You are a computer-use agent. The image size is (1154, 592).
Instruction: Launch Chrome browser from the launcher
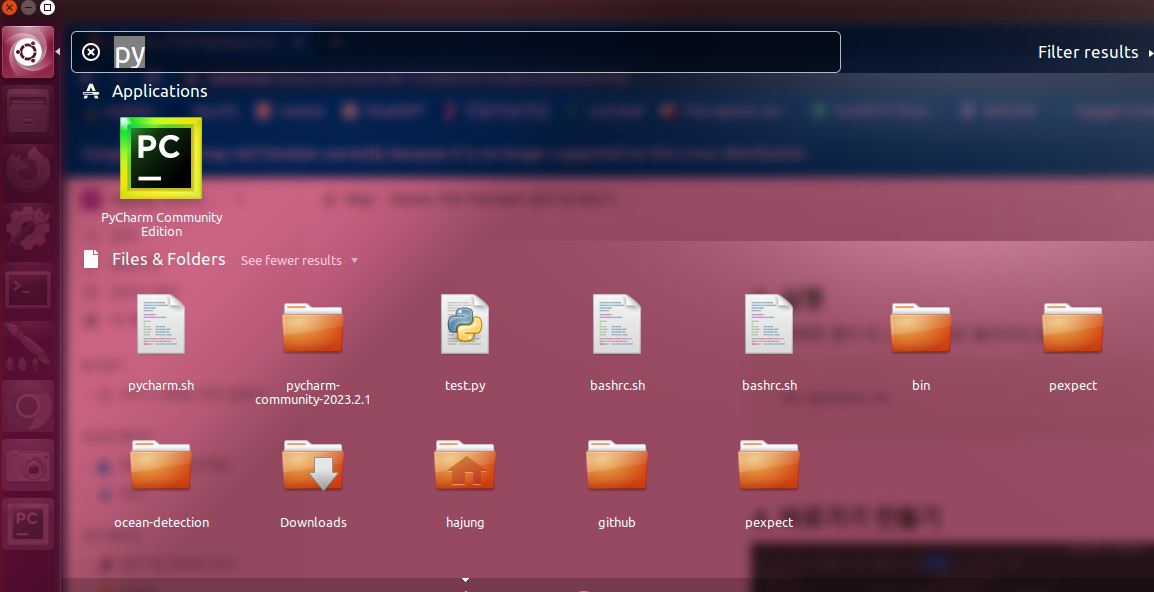28,406
